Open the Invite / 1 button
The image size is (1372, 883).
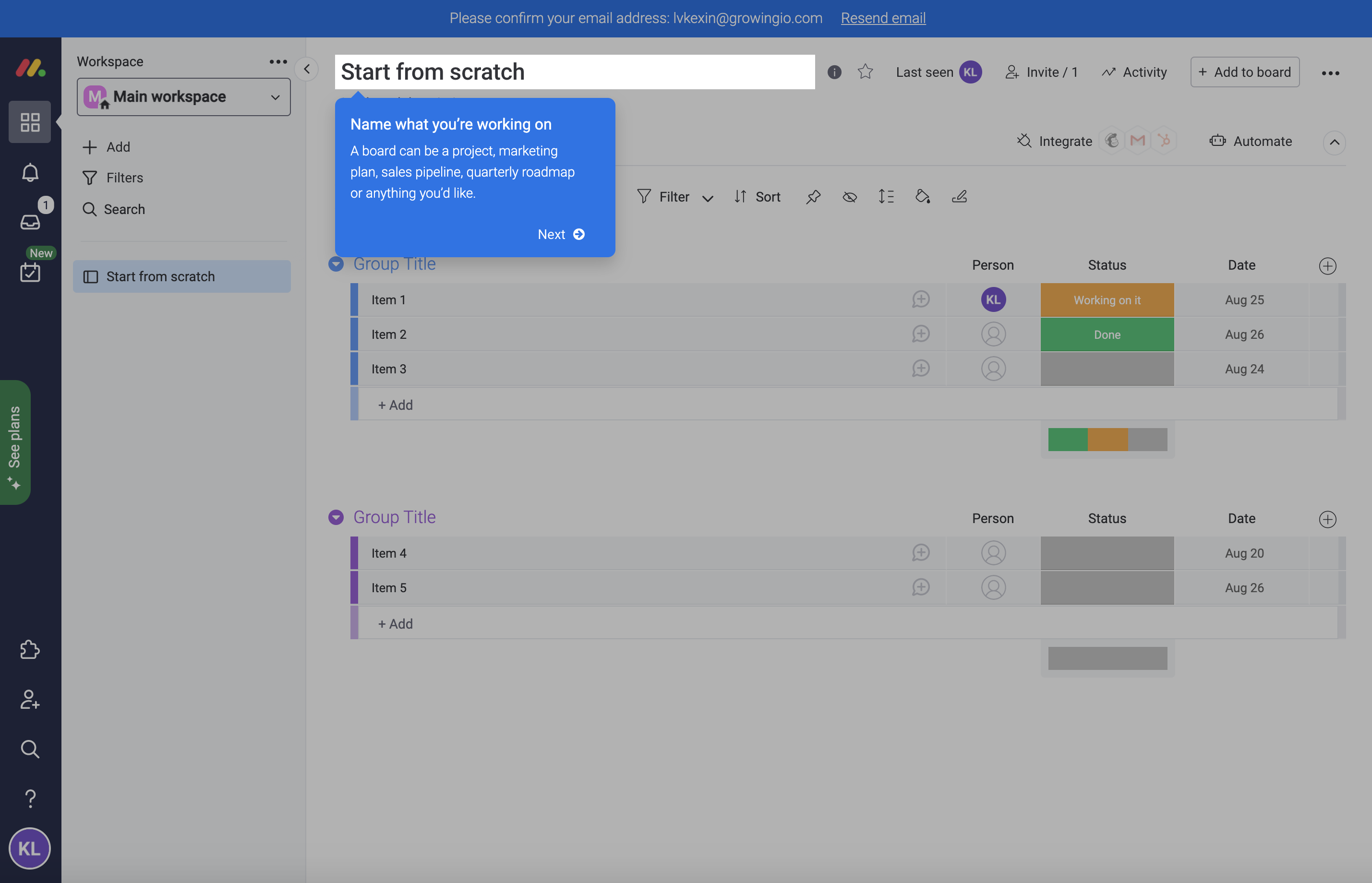pos(1041,72)
